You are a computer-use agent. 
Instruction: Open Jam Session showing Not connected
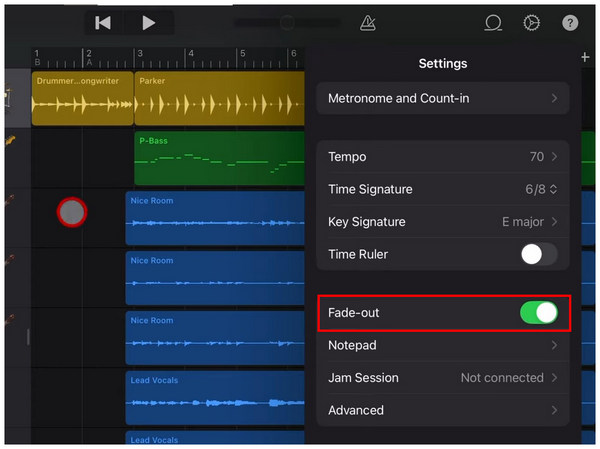click(x=442, y=378)
